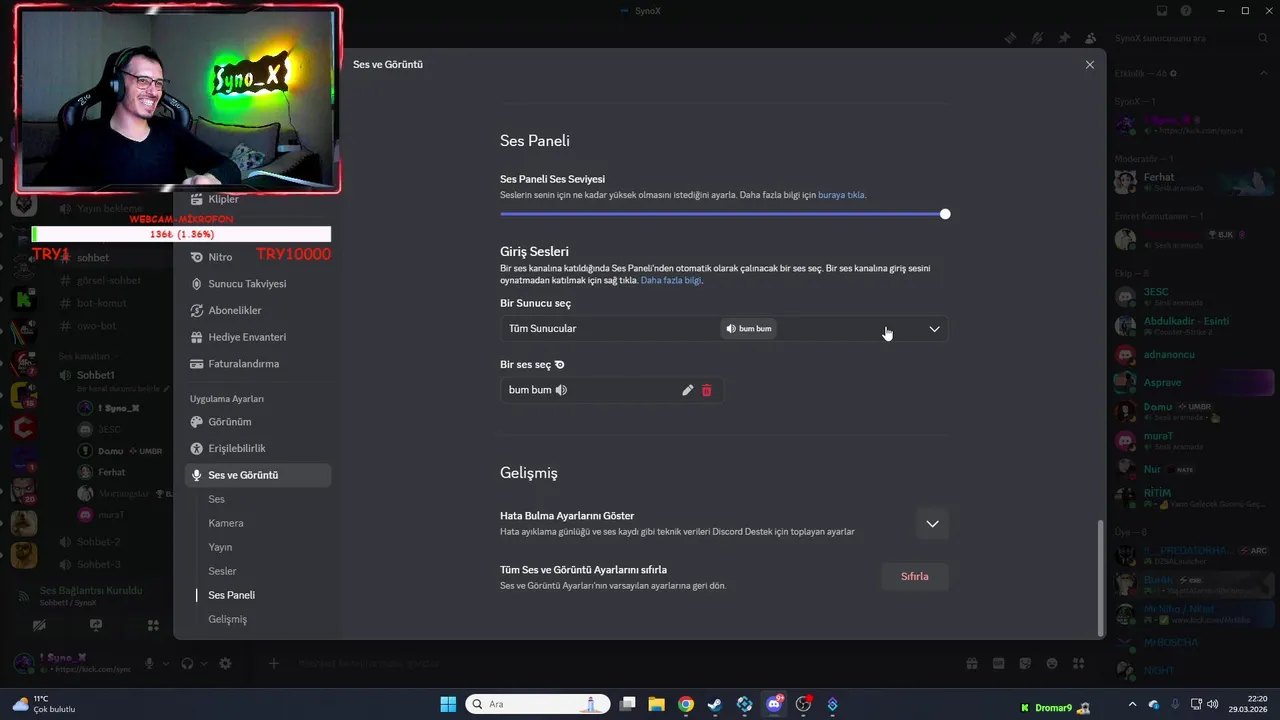Click the Nitro badge next to Bir ses seç

point(560,365)
